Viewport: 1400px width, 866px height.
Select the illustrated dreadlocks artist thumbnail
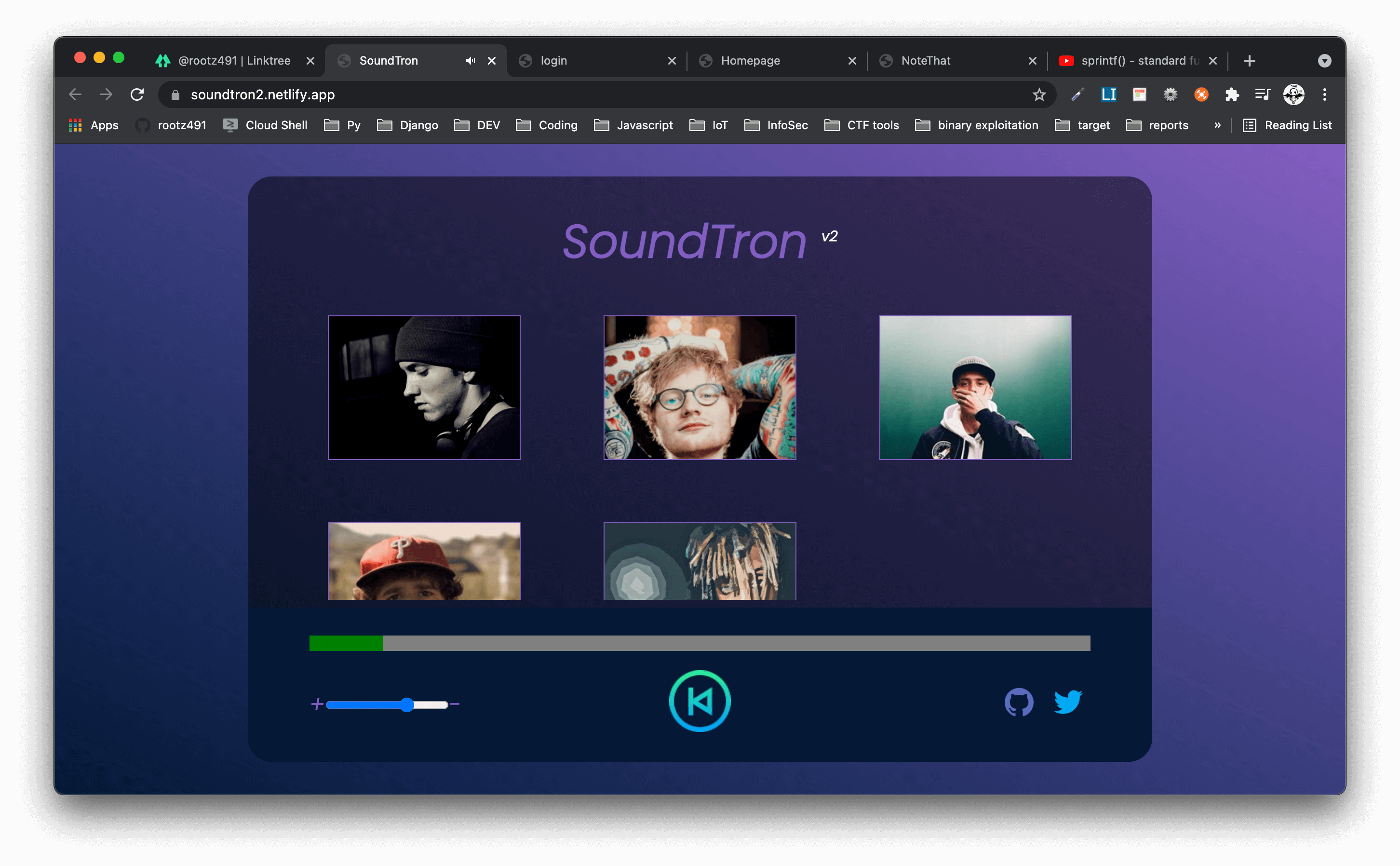tap(700, 561)
